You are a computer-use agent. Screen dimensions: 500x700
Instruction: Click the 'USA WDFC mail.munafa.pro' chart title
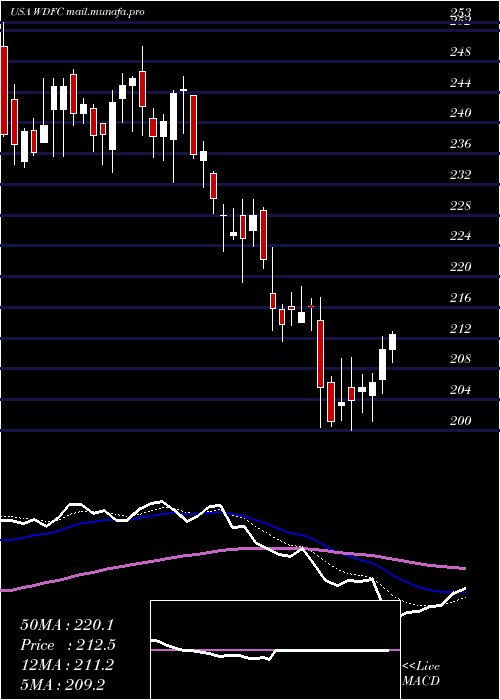(77, 12)
